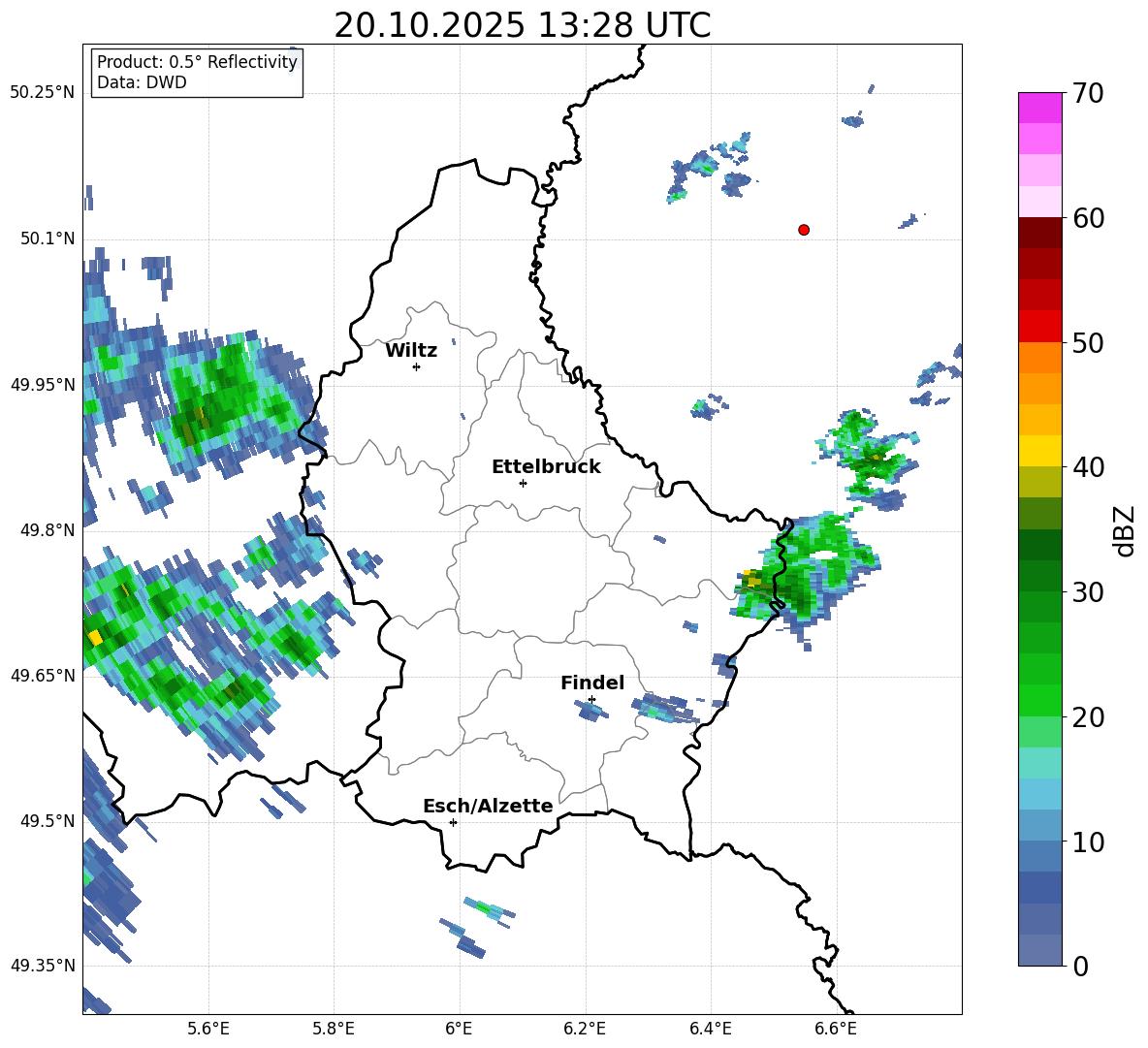The height and width of the screenshot is (1048, 1148).
Task: Click the 50.1°N latitude tick label
Action: pos(47,238)
